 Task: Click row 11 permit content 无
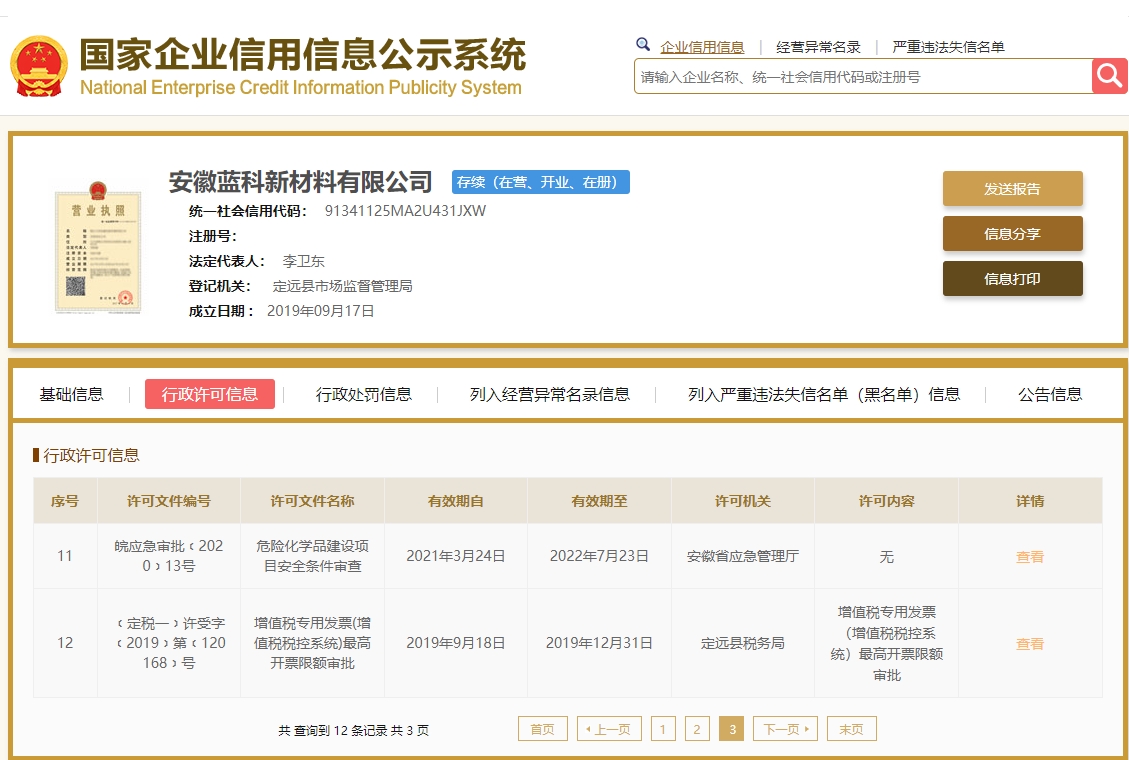886,556
